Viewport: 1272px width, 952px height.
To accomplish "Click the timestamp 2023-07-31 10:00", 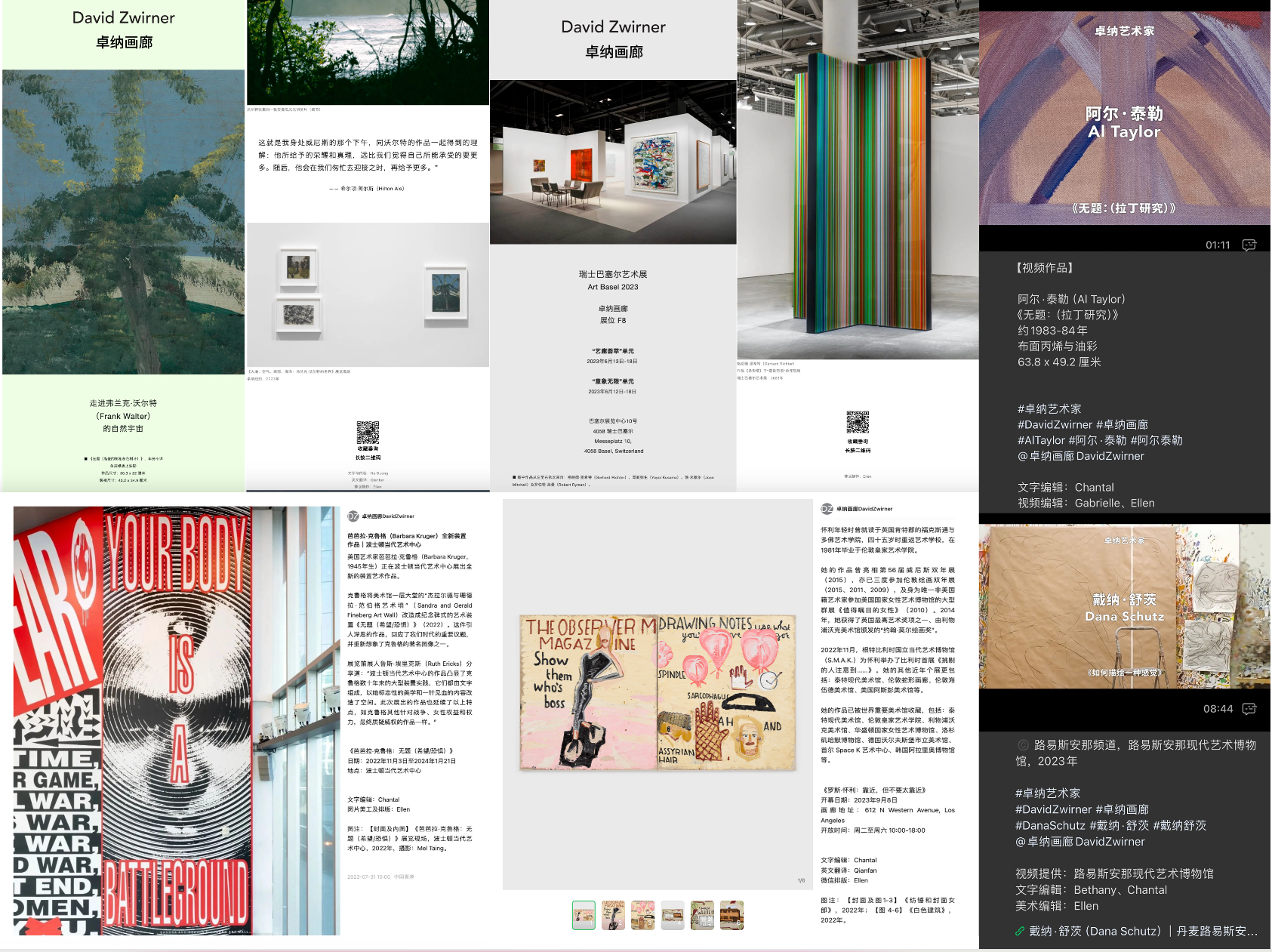I will point(368,877).
